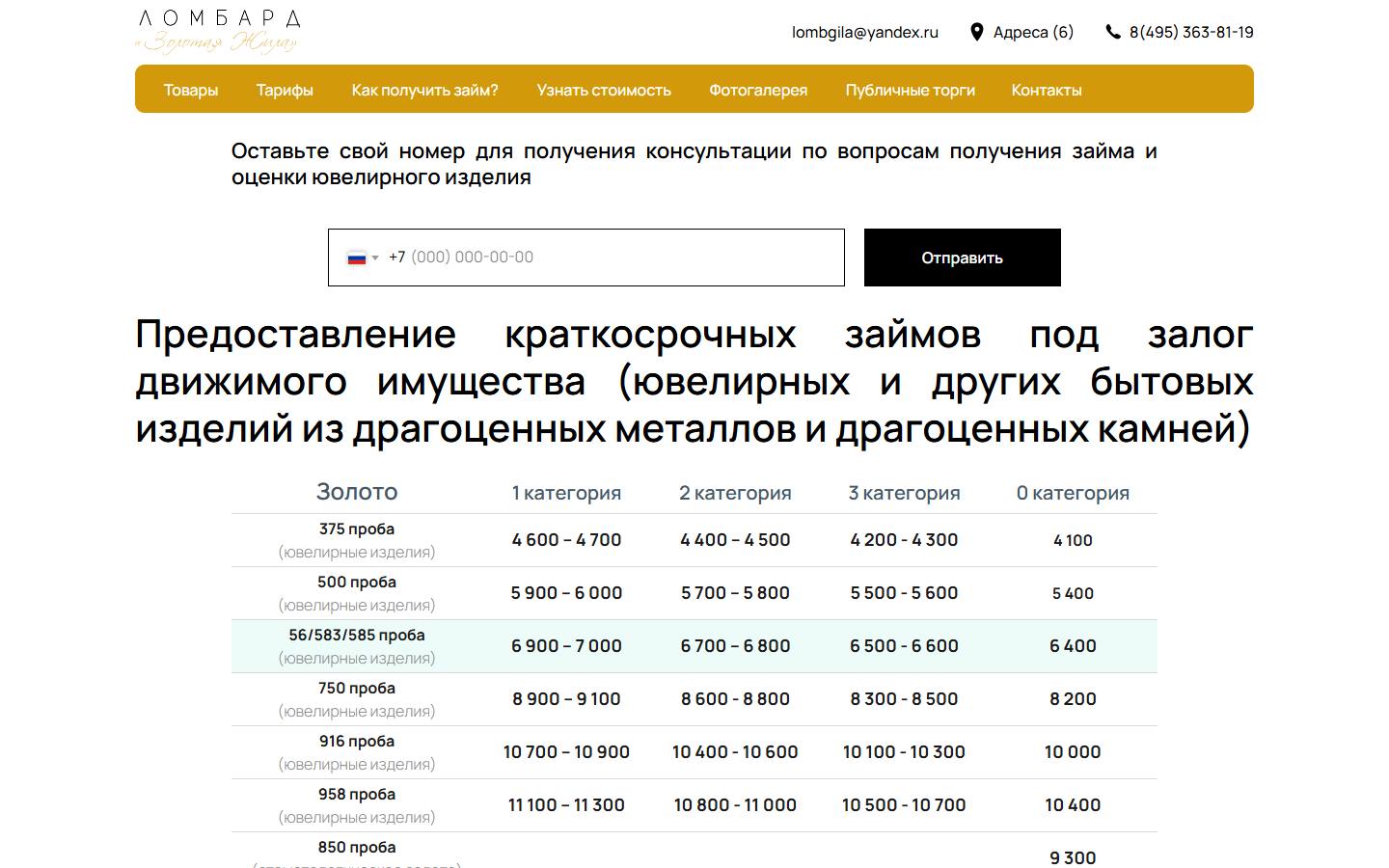
Task: Select Узнать стоимость in navigation
Action: coord(604,90)
